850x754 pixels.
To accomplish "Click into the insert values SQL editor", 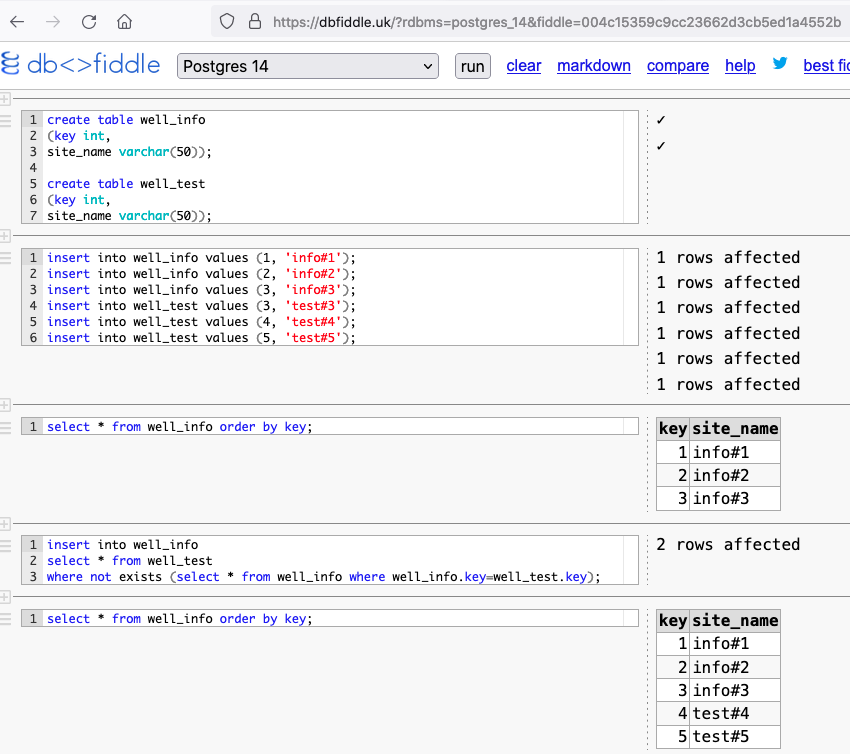I will click(x=330, y=297).
